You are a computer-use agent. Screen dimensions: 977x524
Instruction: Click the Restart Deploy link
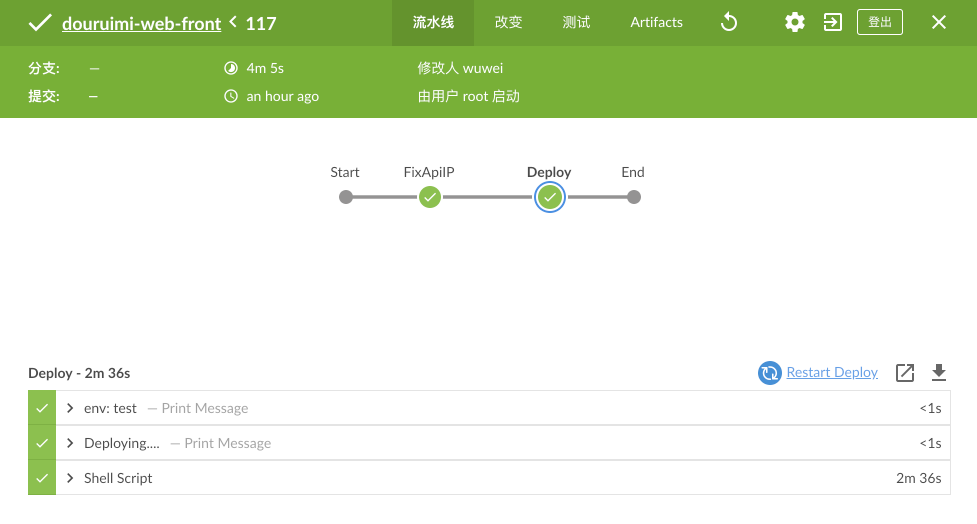coord(832,372)
